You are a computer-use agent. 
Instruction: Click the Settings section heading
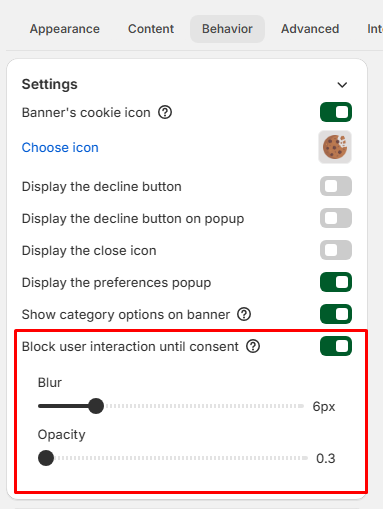pyautogui.click(x=50, y=84)
